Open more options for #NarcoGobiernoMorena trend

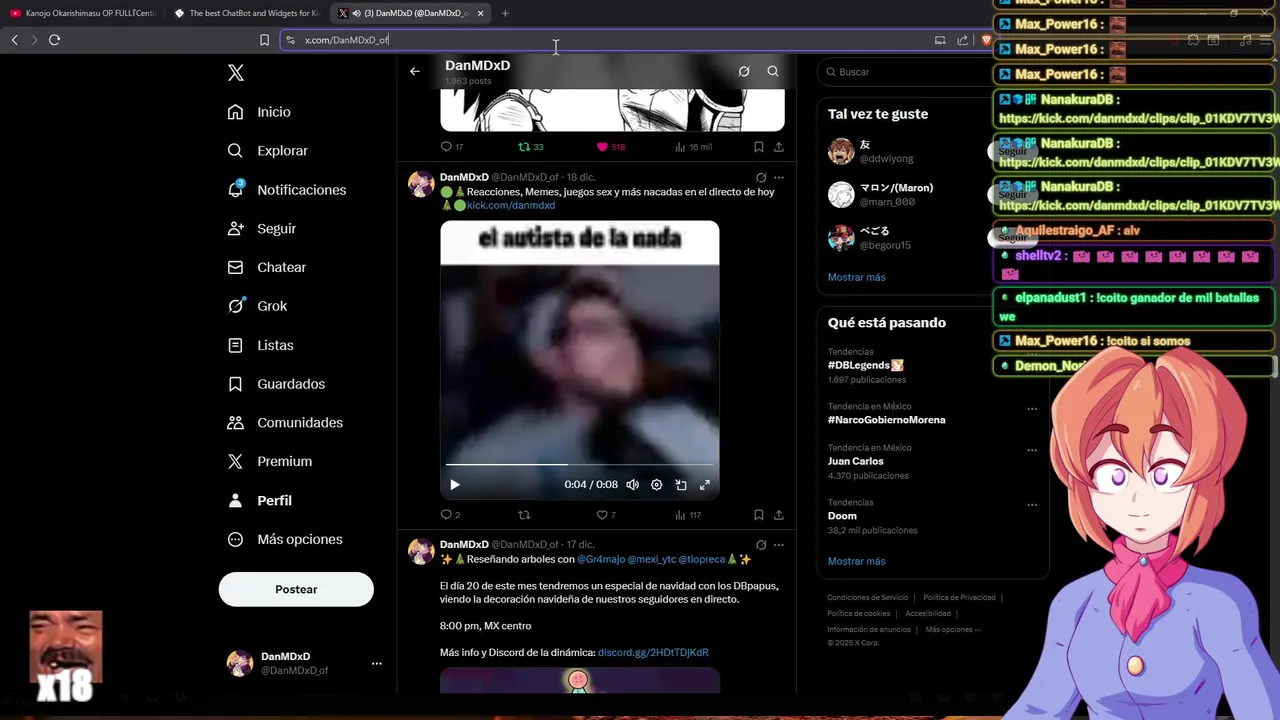click(x=1032, y=408)
